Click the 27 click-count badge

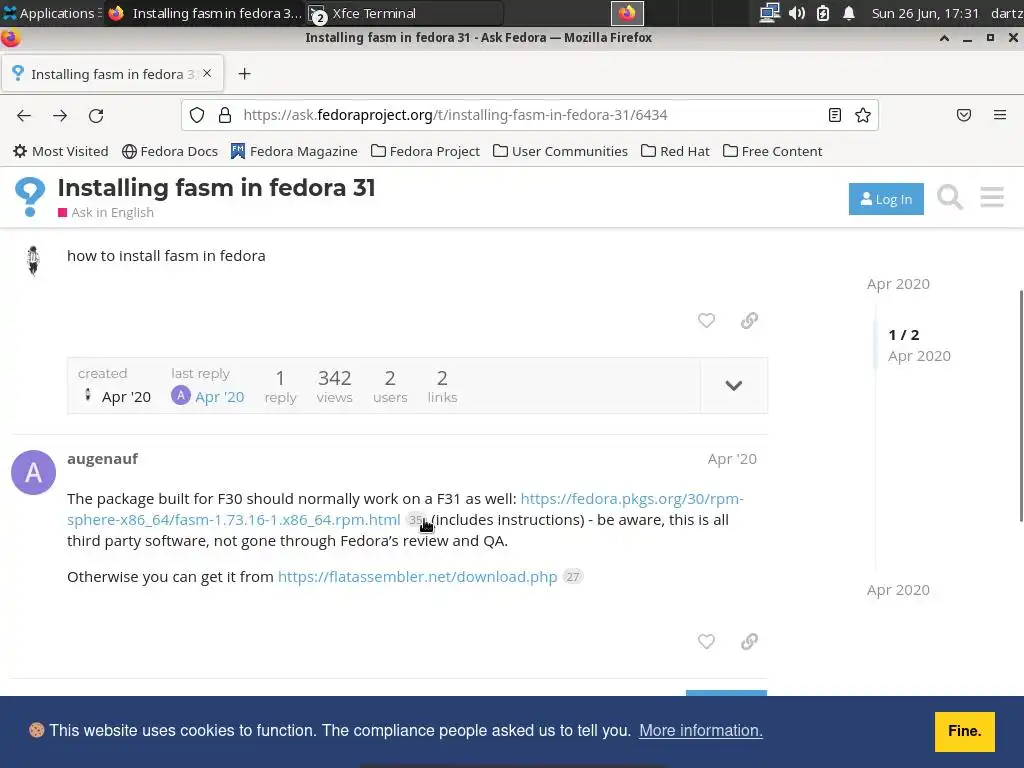click(573, 577)
